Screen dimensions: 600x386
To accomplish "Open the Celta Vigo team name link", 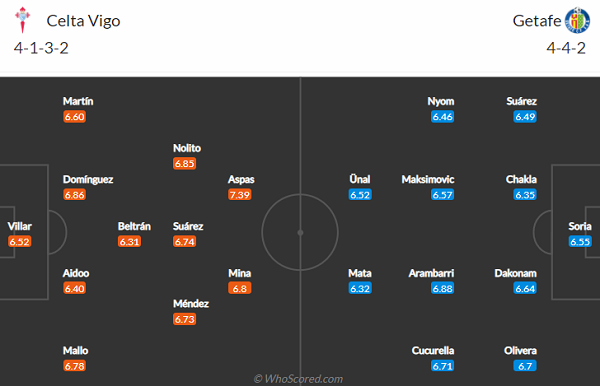I will (x=83, y=21).
